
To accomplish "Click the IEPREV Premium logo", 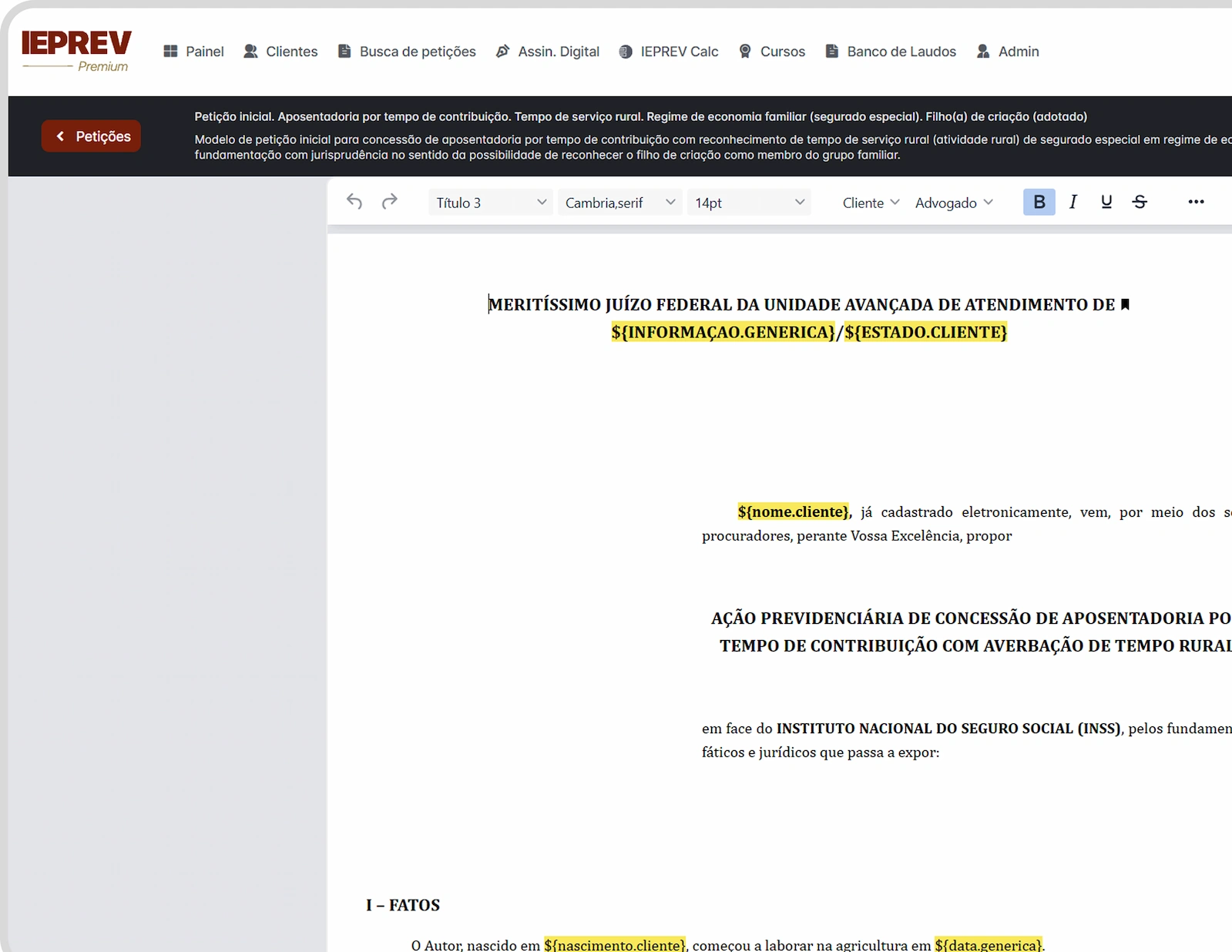I will pyautogui.click(x=76, y=52).
